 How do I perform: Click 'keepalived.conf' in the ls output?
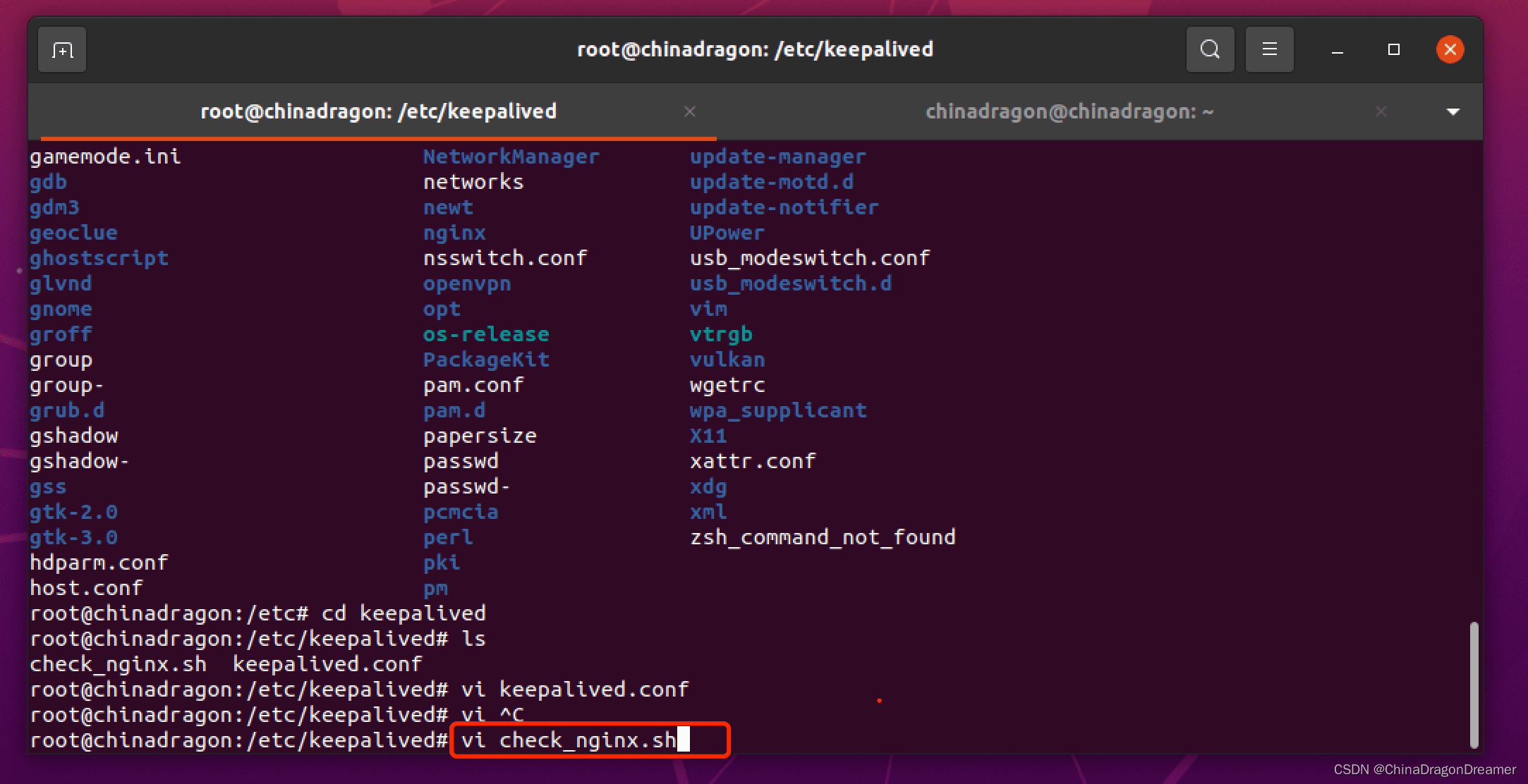[327, 664]
